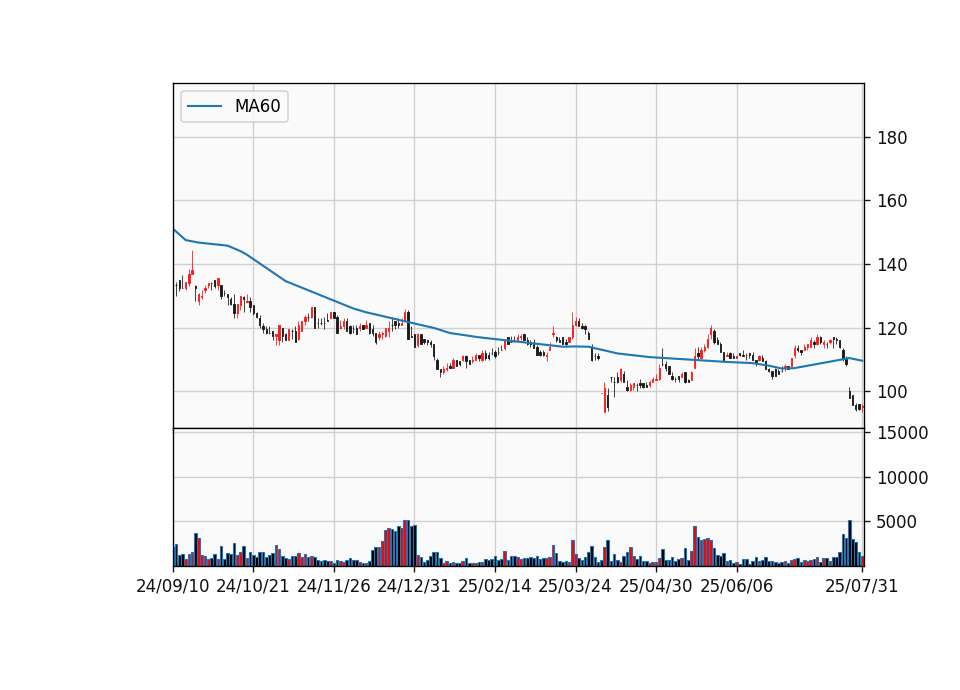
Task: Click the 24/10/21 date label
Action: point(253,587)
